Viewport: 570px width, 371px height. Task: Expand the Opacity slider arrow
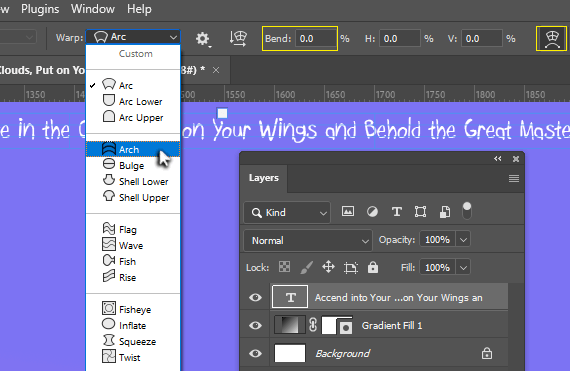(463, 240)
